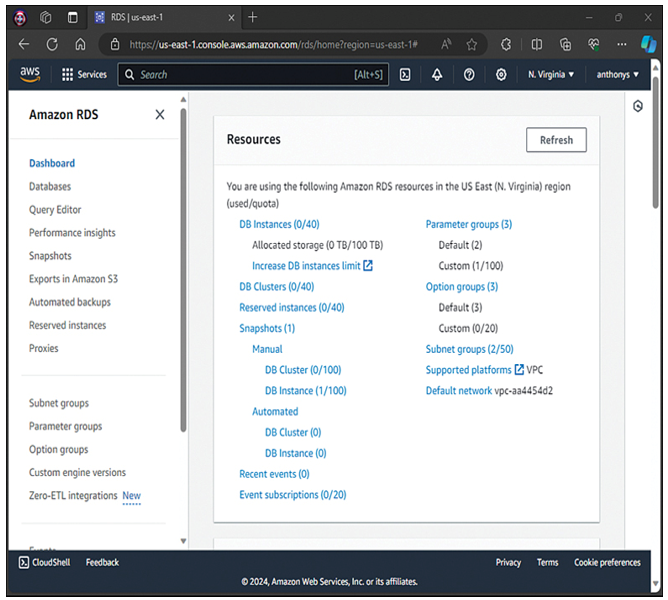Open CloudShell from the top navigation bar
The image size is (668, 600).
point(405,75)
